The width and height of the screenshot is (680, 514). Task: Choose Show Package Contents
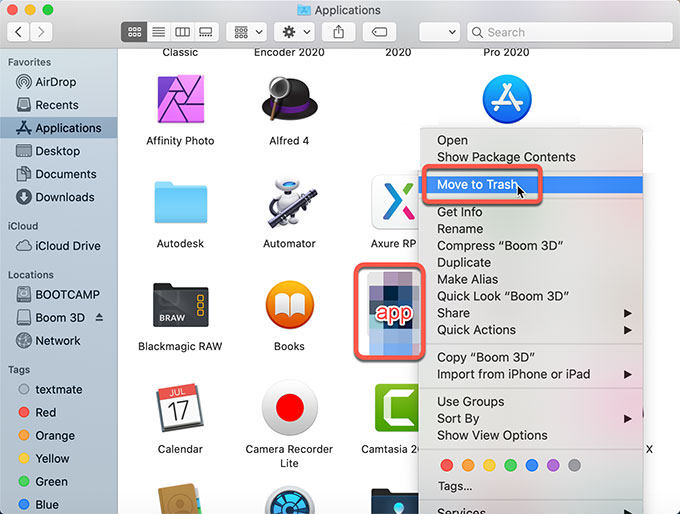[531, 157]
